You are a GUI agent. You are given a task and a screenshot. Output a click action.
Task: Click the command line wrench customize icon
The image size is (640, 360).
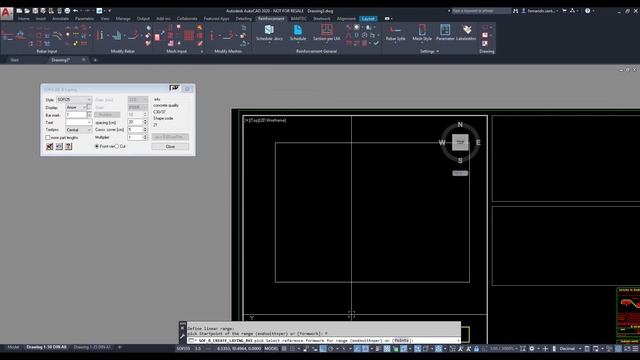[182, 336]
